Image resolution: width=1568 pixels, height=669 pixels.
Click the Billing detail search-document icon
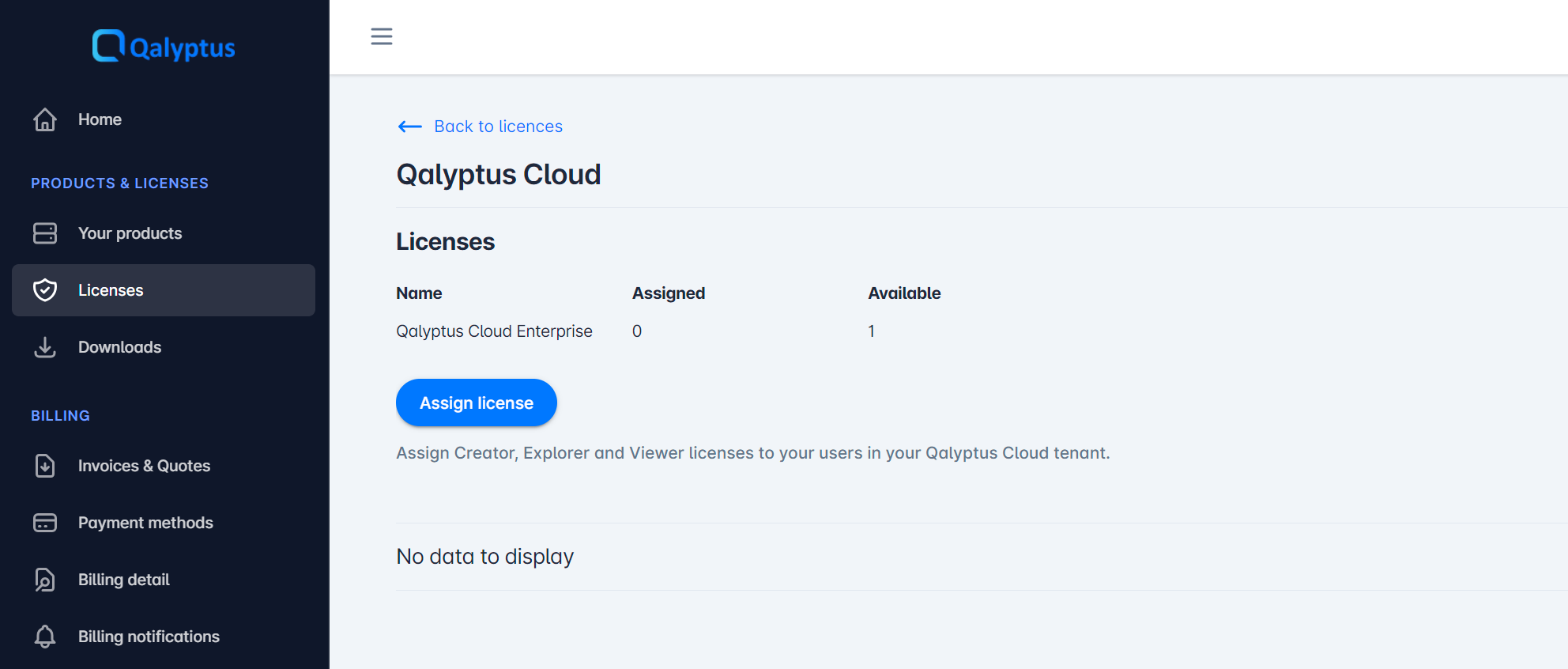[x=45, y=580]
